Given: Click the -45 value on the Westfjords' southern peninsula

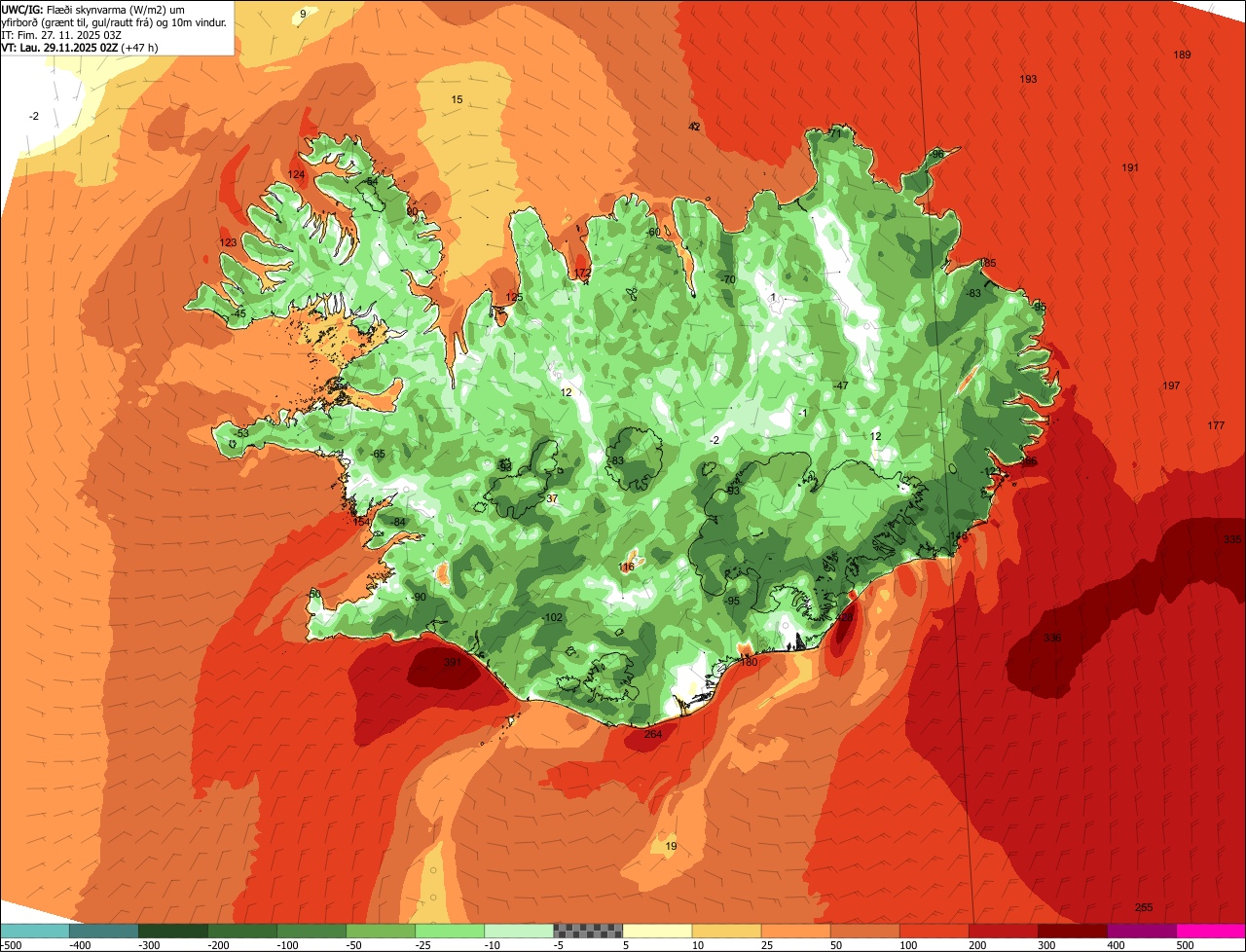Looking at the screenshot, I should 239,313.
